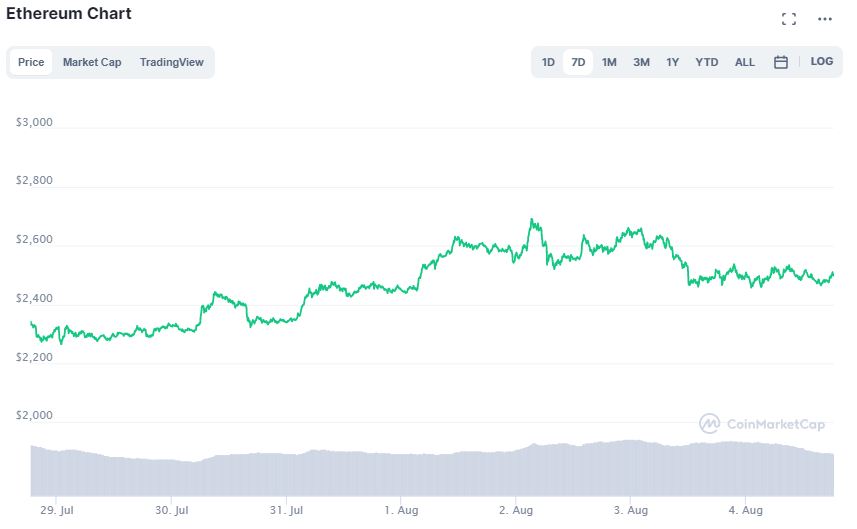Click the 1. Aug date axis label

click(401, 510)
